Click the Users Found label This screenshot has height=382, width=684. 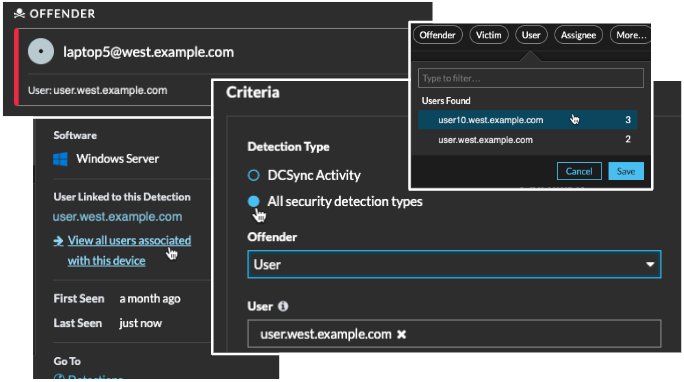pos(446,101)
